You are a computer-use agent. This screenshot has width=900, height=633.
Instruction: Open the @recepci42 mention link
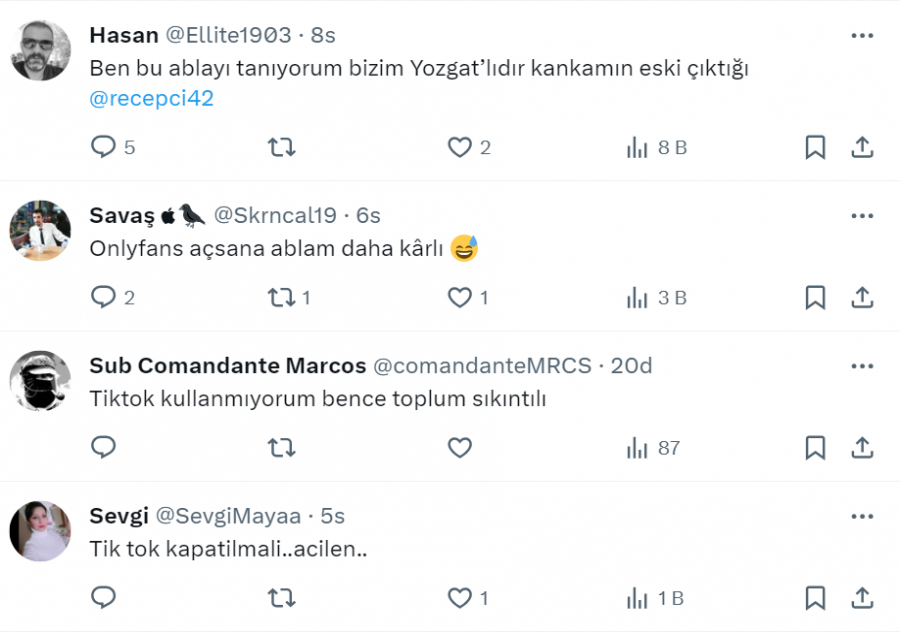coord(152,99)
